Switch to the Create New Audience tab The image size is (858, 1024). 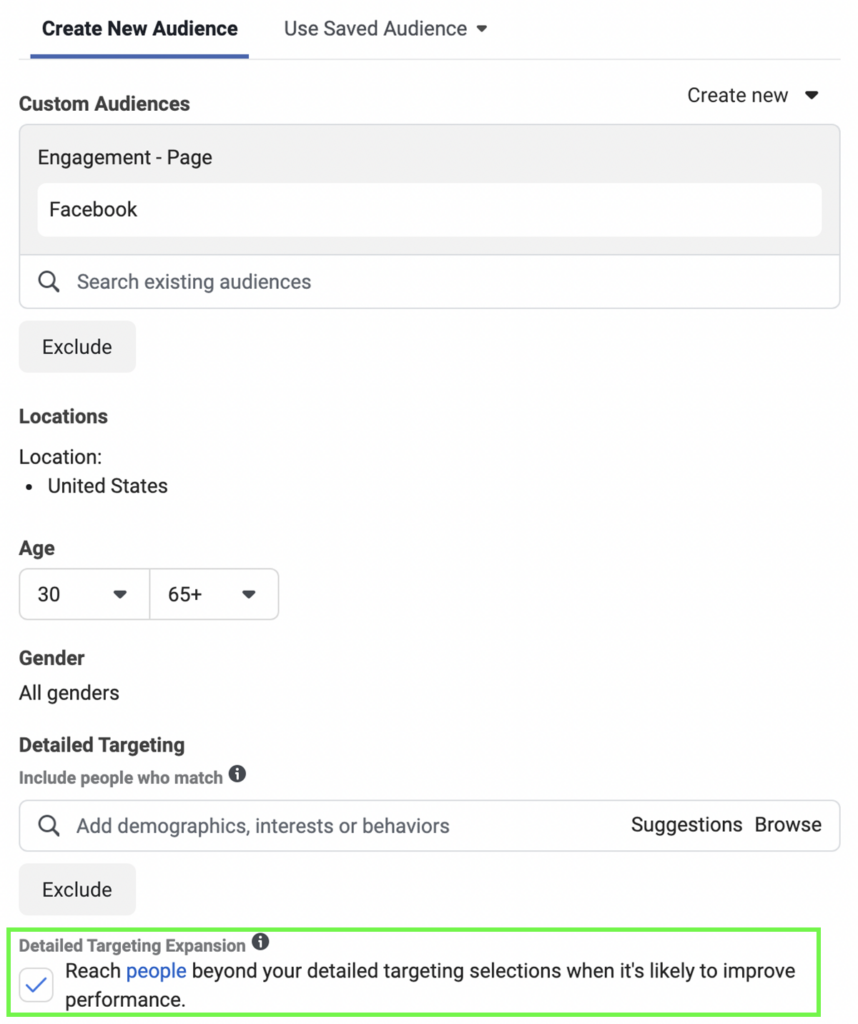tap(138, 28)
